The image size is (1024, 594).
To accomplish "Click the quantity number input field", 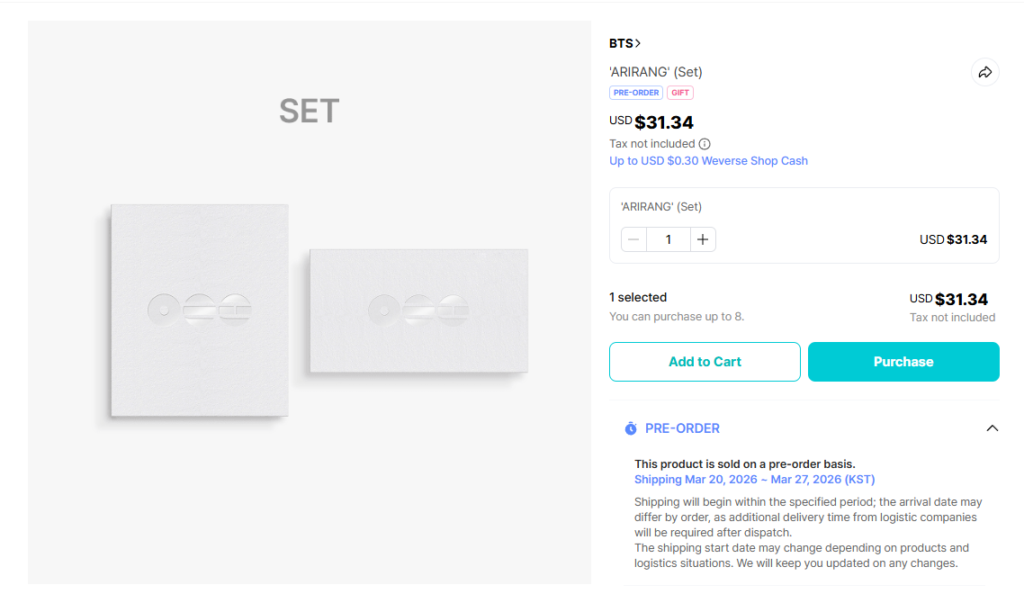I will 668,240.
